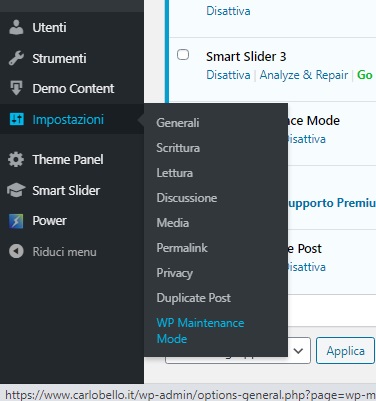Click the Strumenti wrench icon
Viewport: 376px width, 401px height.
(x=16, y=58)
